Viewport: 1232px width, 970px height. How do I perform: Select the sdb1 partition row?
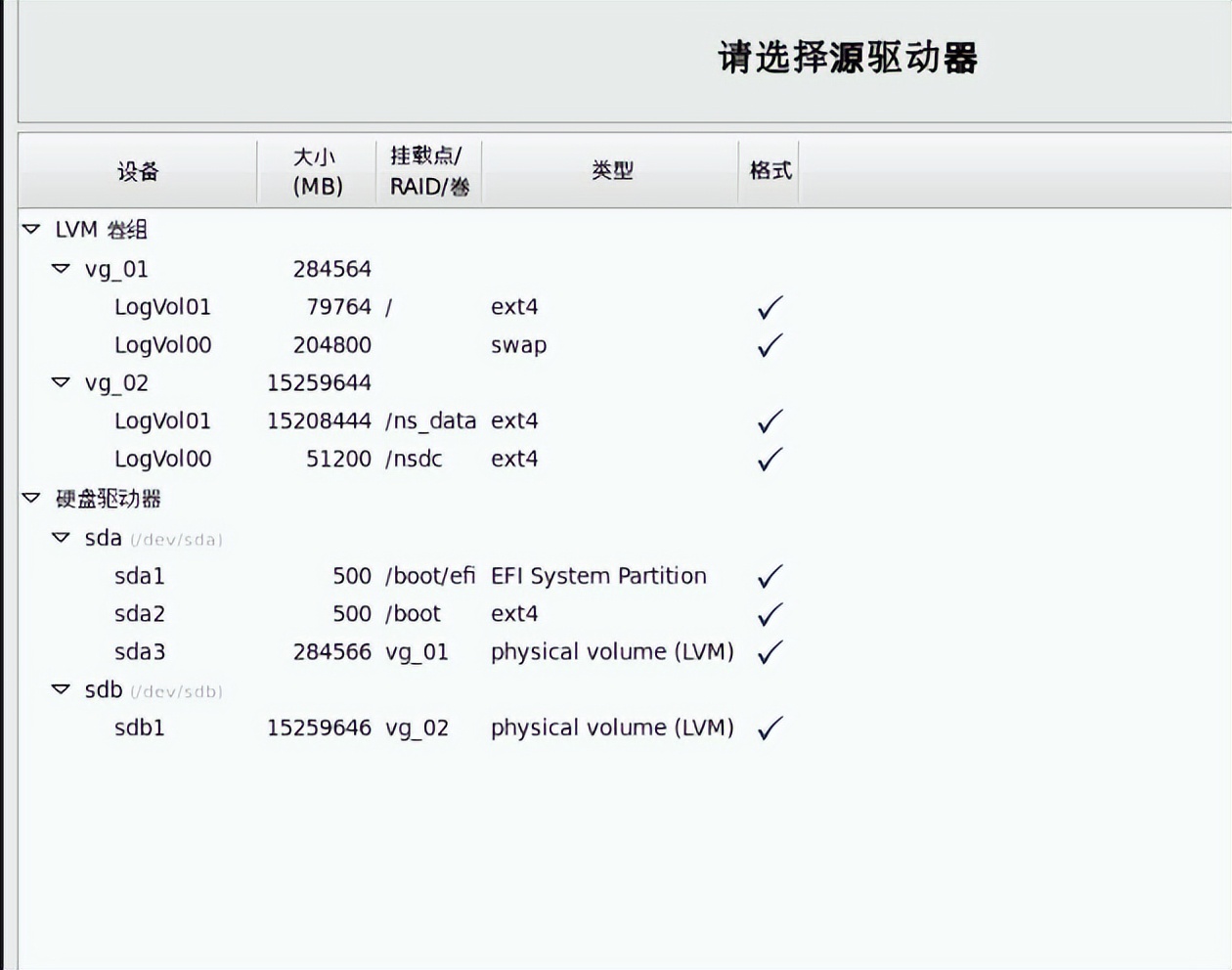tap(140, 727)
